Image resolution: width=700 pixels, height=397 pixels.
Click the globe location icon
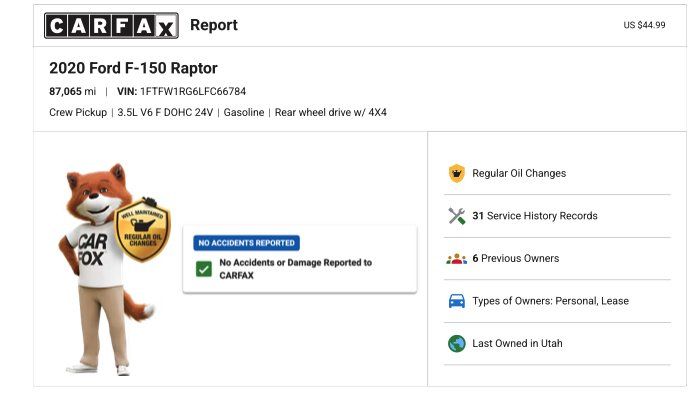click(456, 343)
